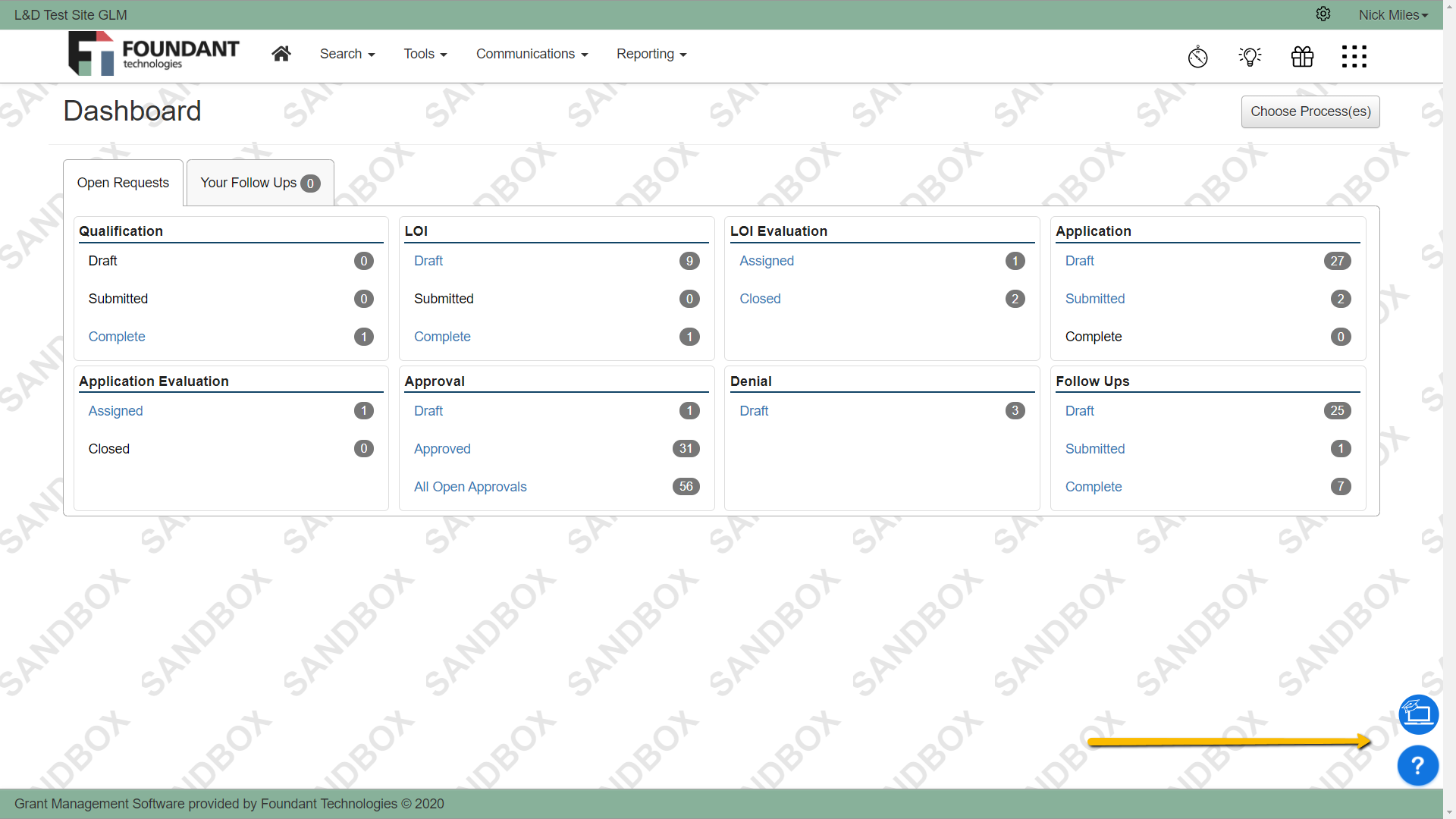This screenshot has width=1456, height=819.
Task: Click the Your Follow Ups badge 0
Action: (x=310, y=184)
